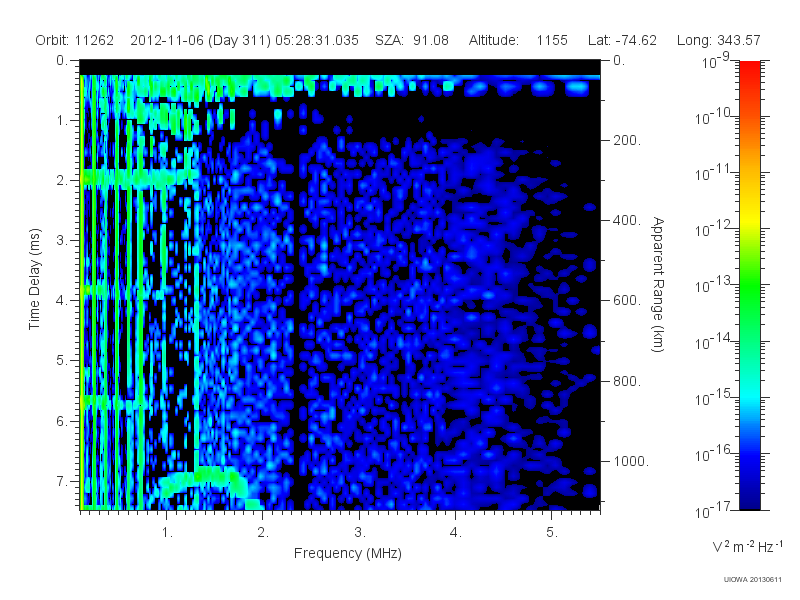800x600 pixels.
Task: Click the '10⁻¹⁷' color scale label
Action: click(715, 510)
